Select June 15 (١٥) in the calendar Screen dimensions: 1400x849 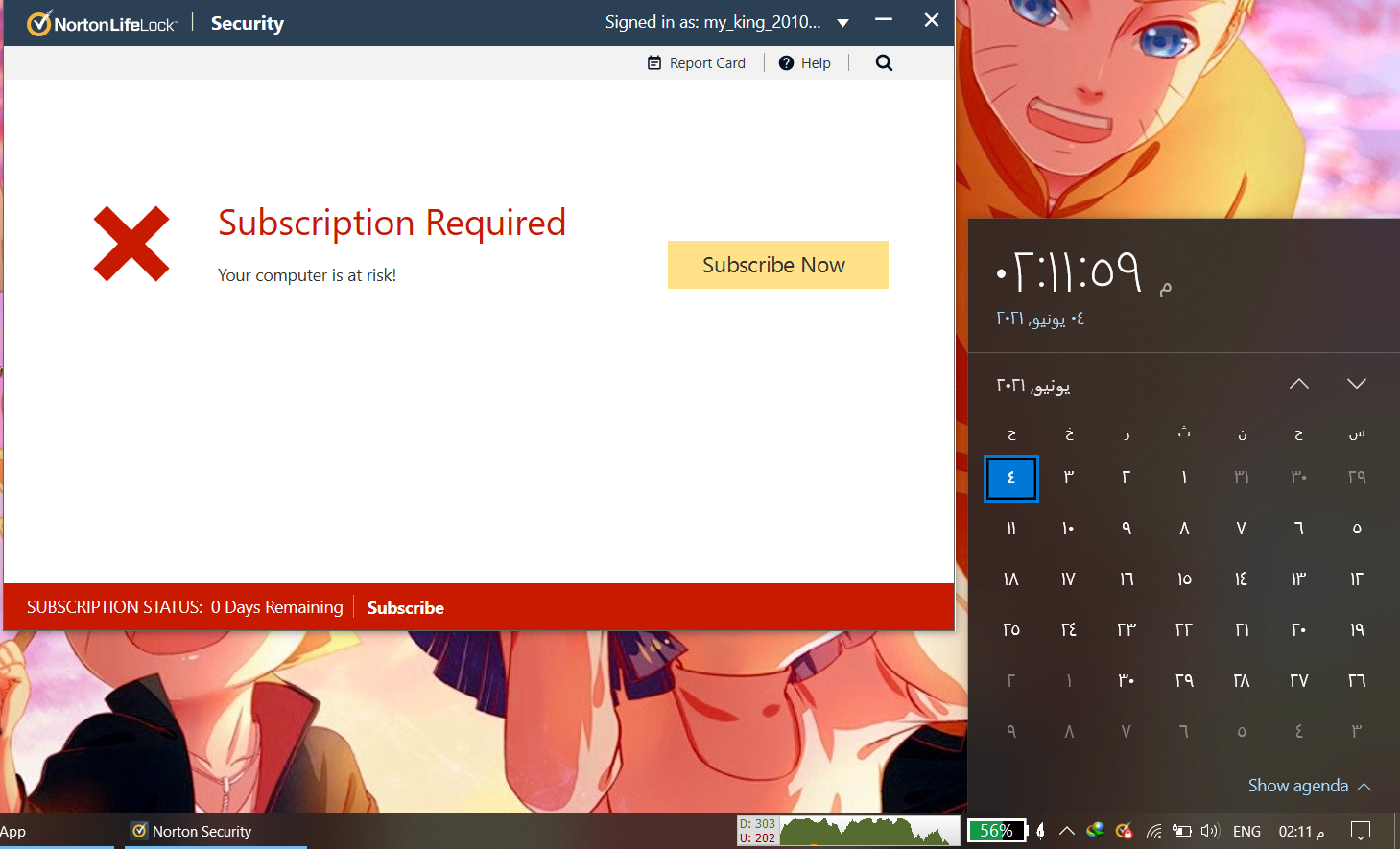1184,579
